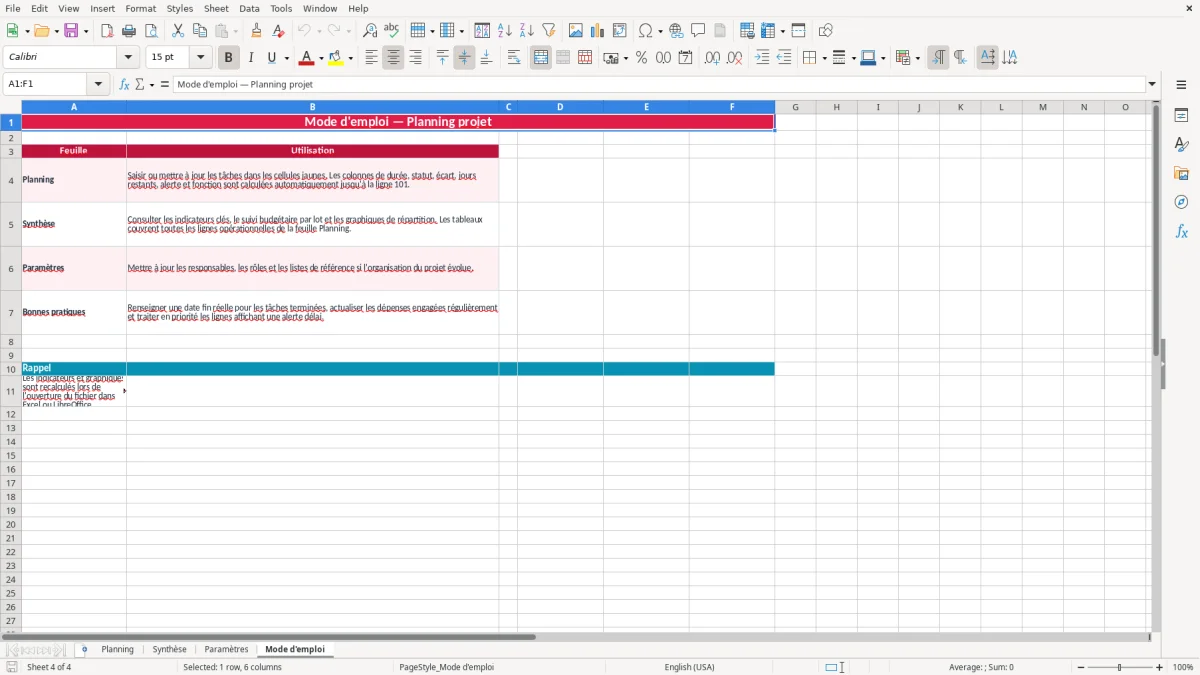Toggle Center Vertically alignment

click(464, 58)
